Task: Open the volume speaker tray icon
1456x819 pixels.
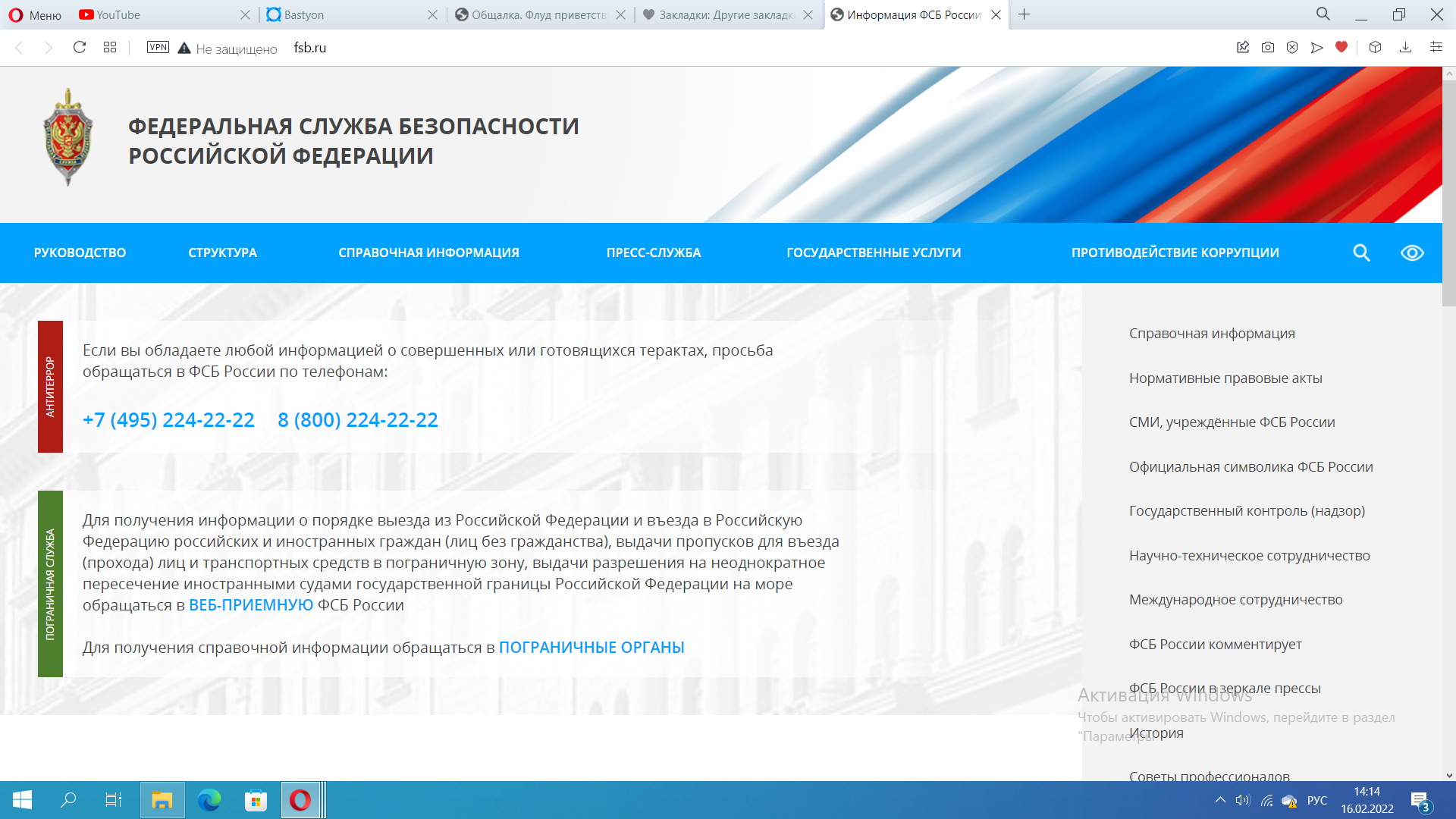Action: click(x=1242, y=800)
